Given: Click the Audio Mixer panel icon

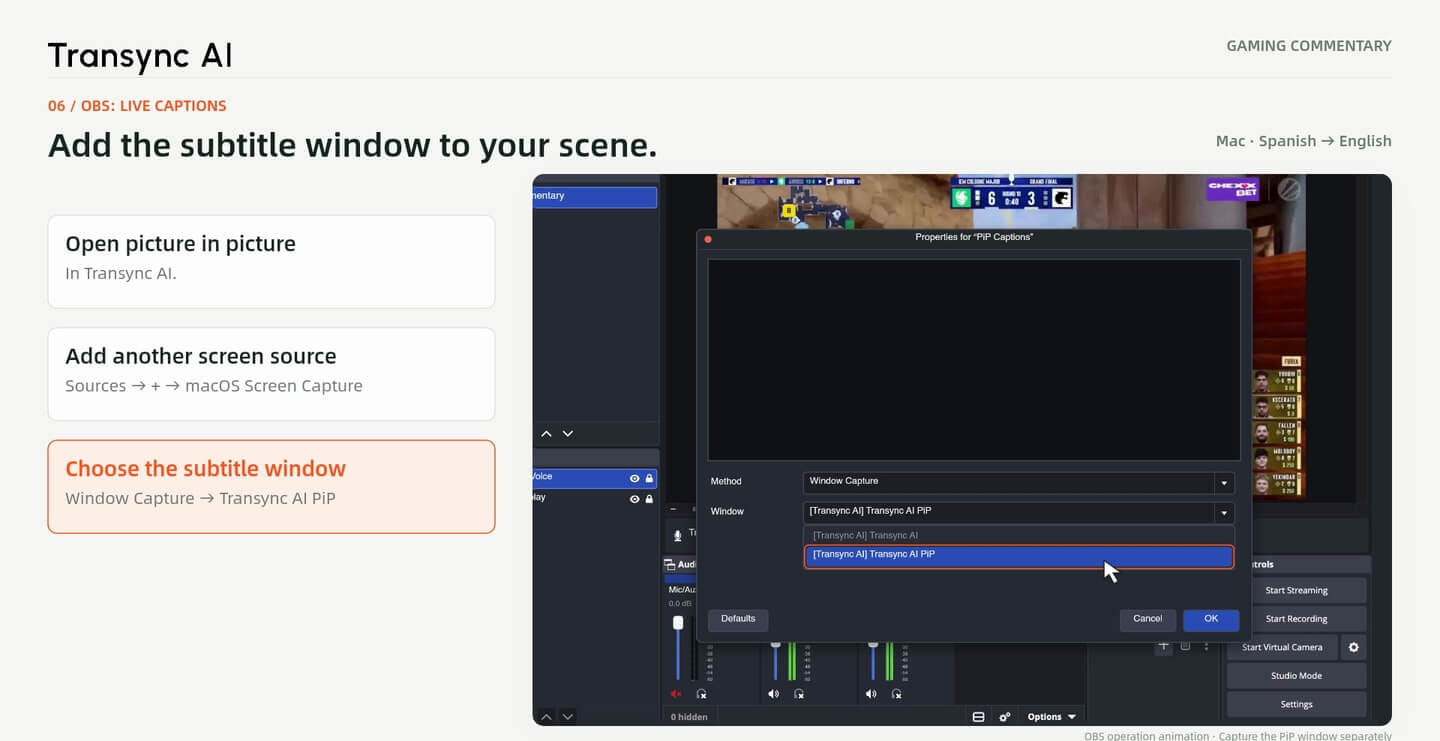Looking at the screenshot, I should coord(670,564).
